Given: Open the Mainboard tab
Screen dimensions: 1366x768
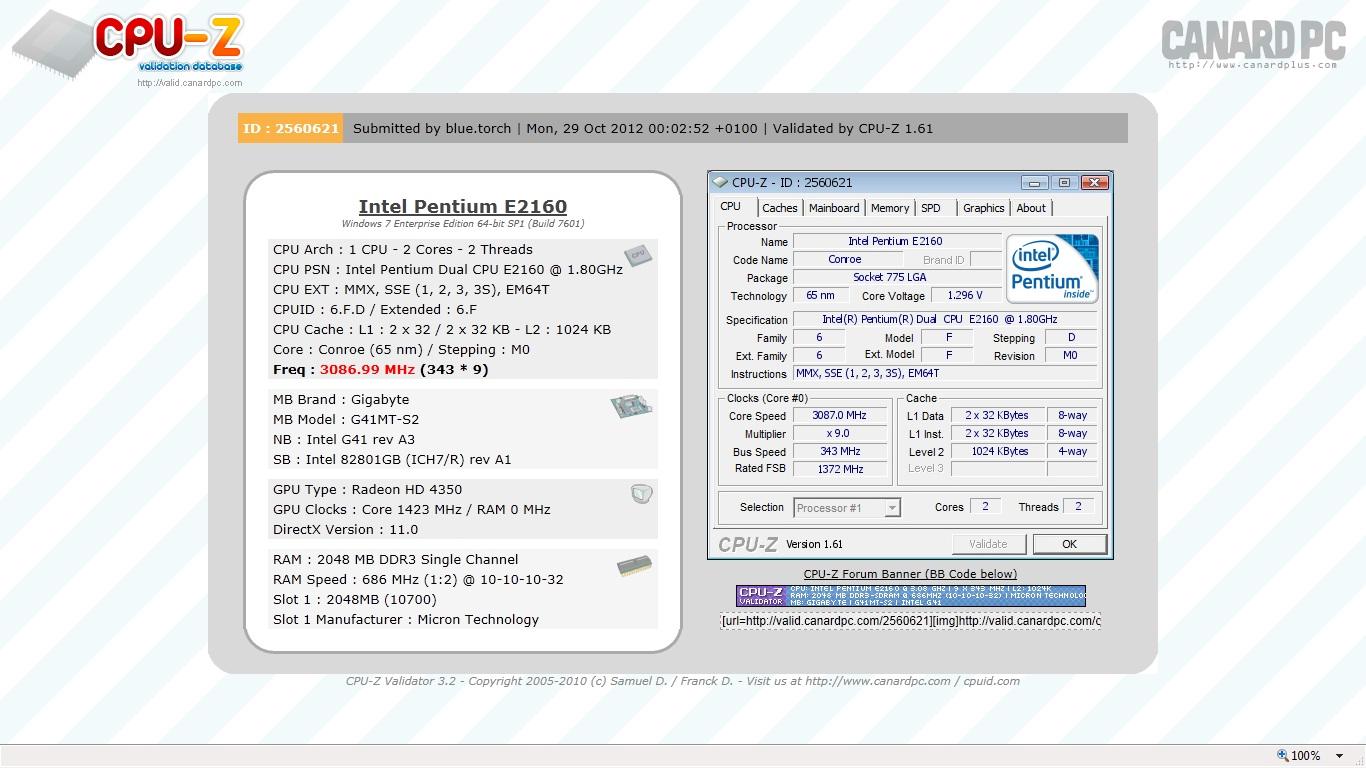Looking at the screenshot, I should coord(834,208).
